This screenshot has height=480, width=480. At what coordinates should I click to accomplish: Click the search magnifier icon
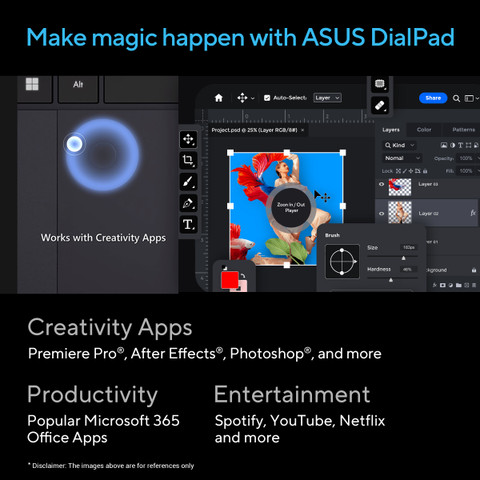click(456, 98)
